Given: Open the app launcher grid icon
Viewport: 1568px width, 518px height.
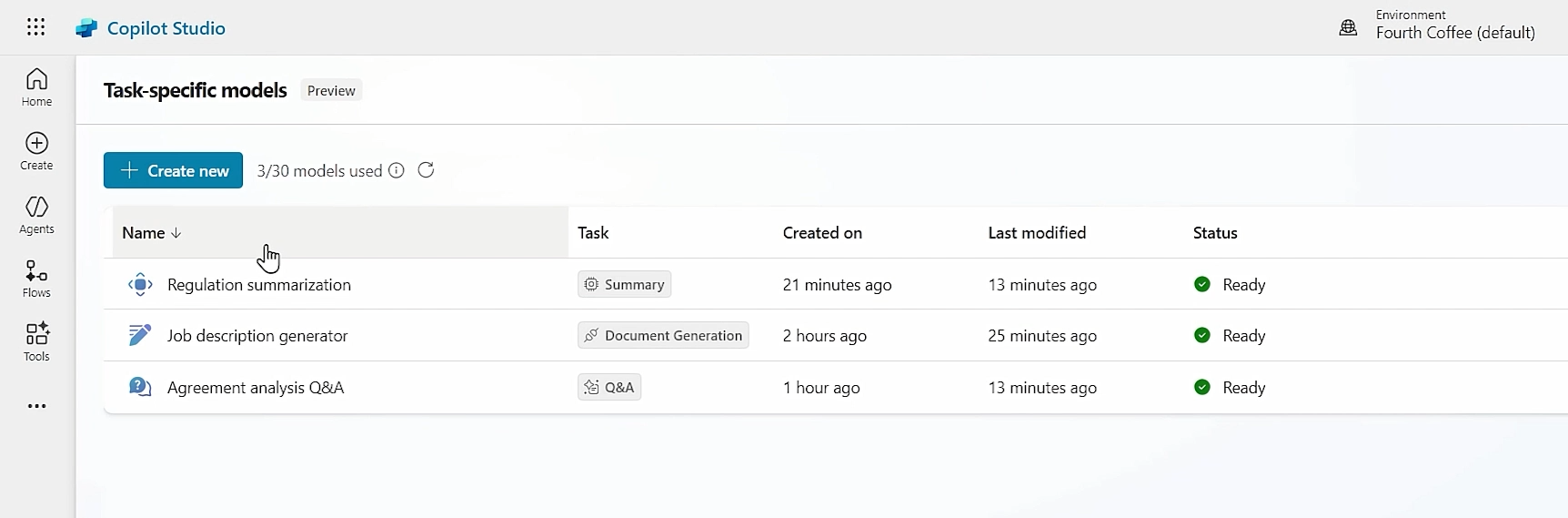Looking at the screenshot, I should tap(36, 27).
